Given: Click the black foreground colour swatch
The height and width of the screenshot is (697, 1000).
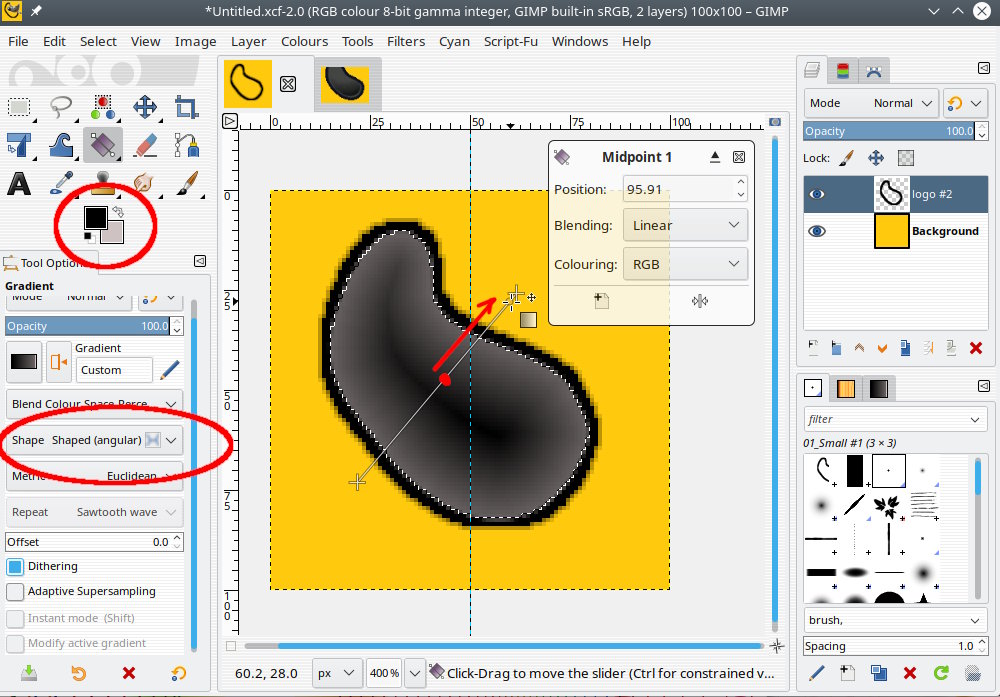Looking at the screenshot, I should click(x=95, y=217).
